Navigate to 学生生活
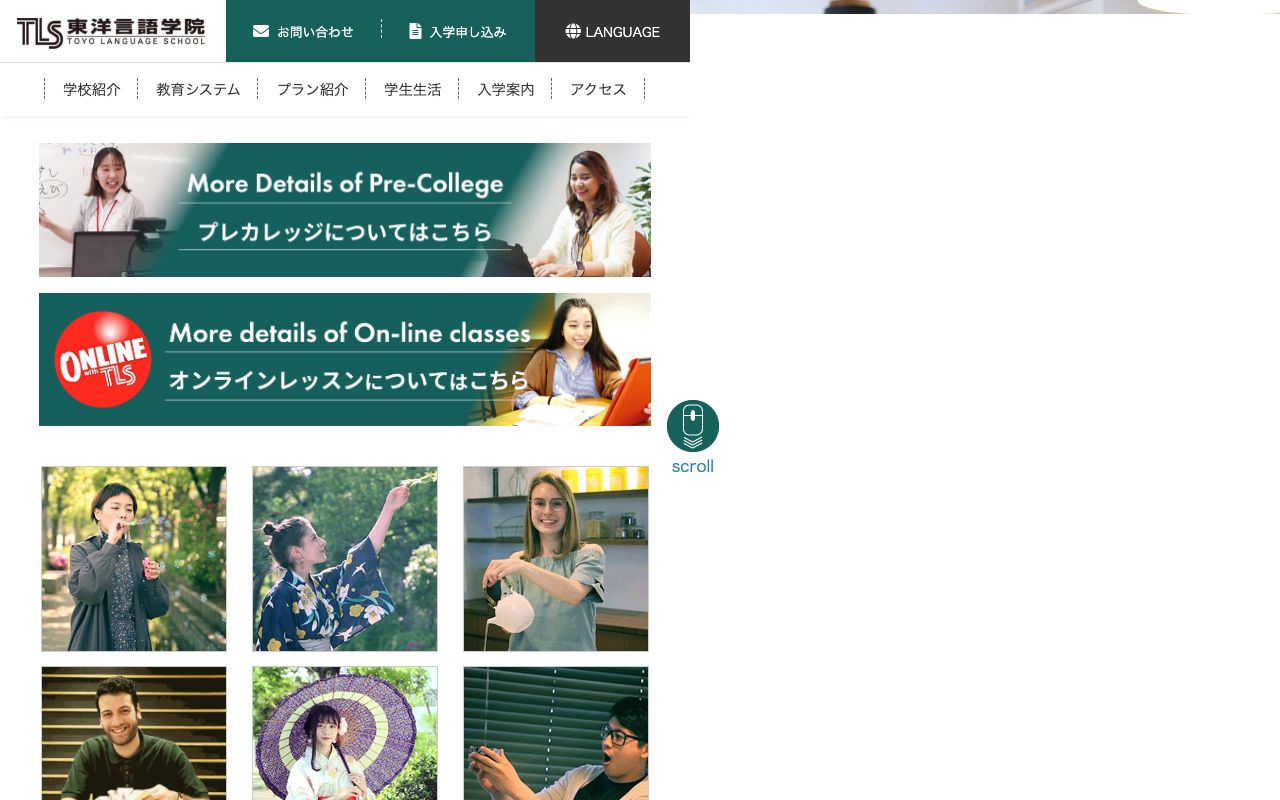The width and height of the screenshot is (1280, 800). 413,89
